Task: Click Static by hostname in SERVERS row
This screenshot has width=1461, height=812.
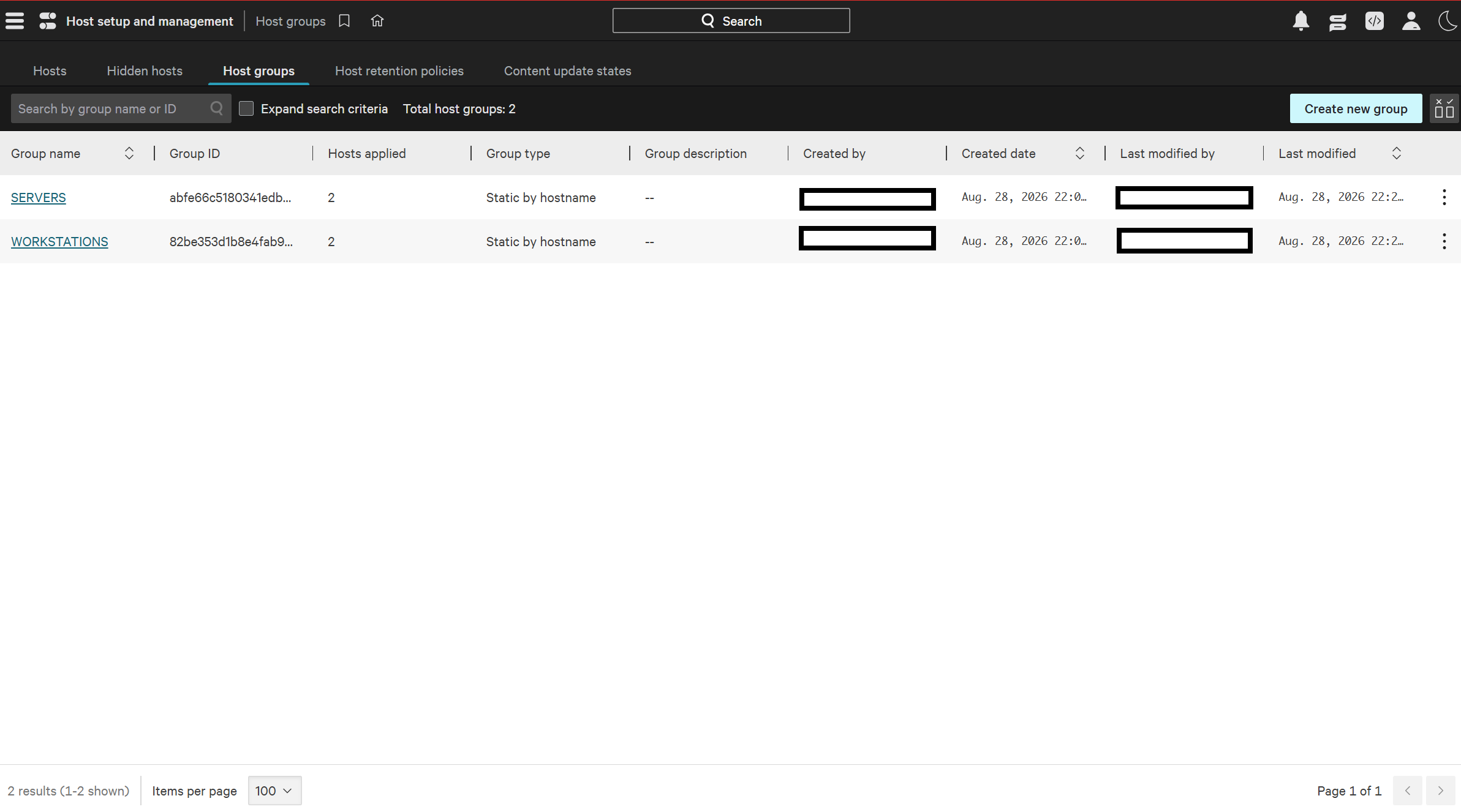Action: (x=541, y=197)
